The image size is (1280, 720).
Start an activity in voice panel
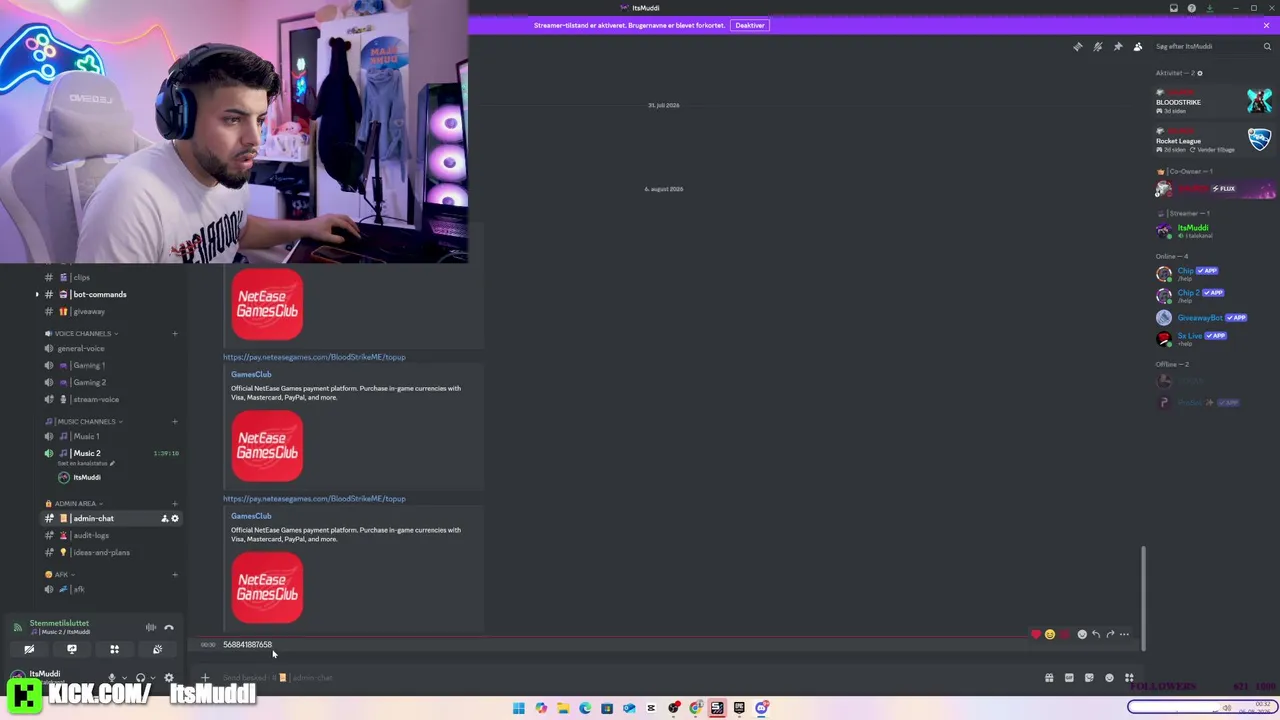point(114,649)
